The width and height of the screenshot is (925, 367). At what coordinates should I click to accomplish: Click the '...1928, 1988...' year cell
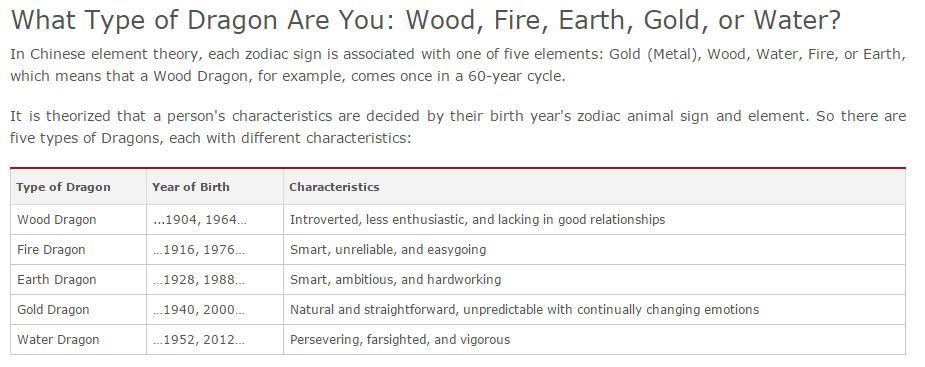(215, 280)
